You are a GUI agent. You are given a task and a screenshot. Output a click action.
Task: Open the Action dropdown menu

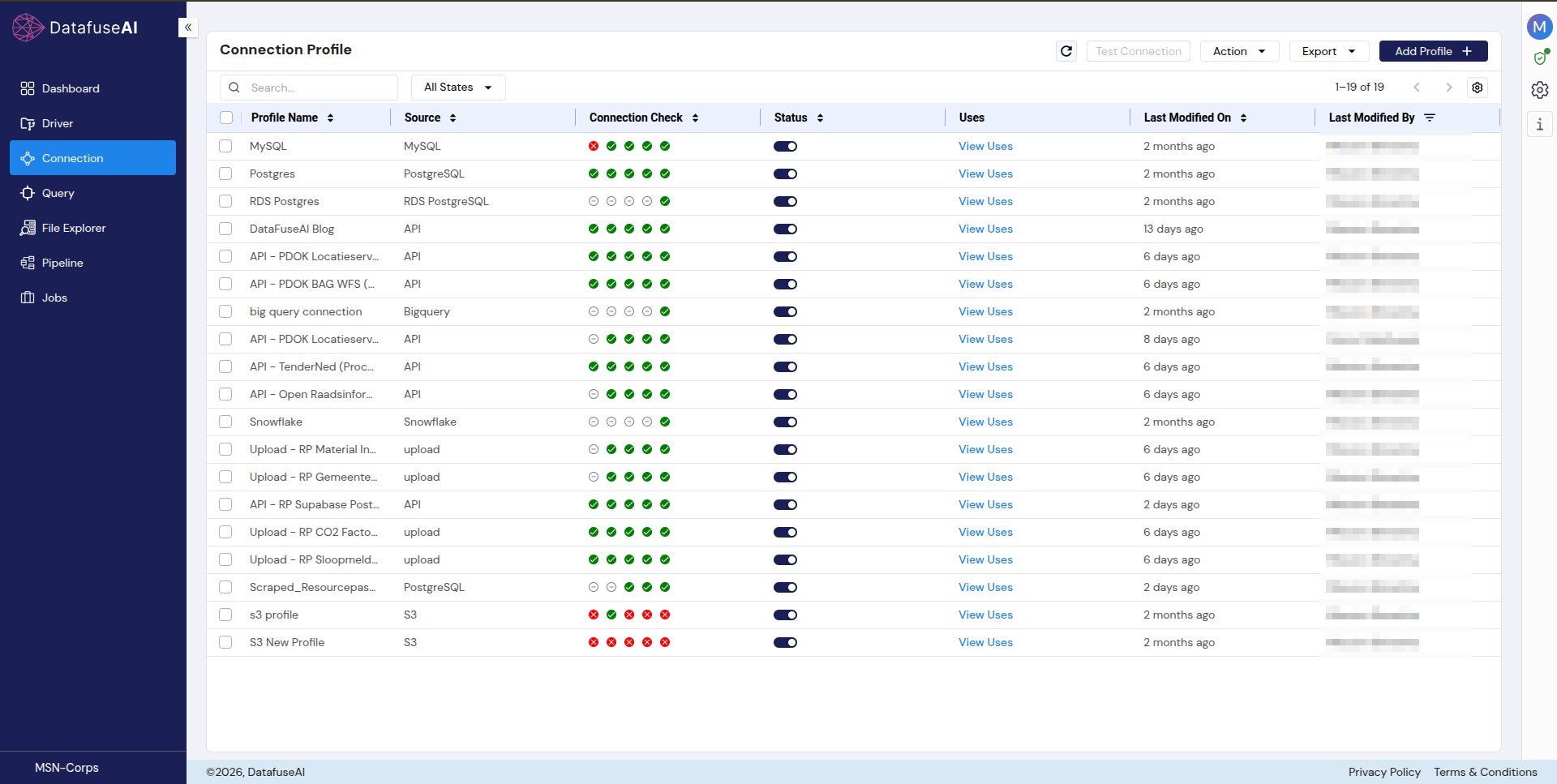coord(1239,51)
